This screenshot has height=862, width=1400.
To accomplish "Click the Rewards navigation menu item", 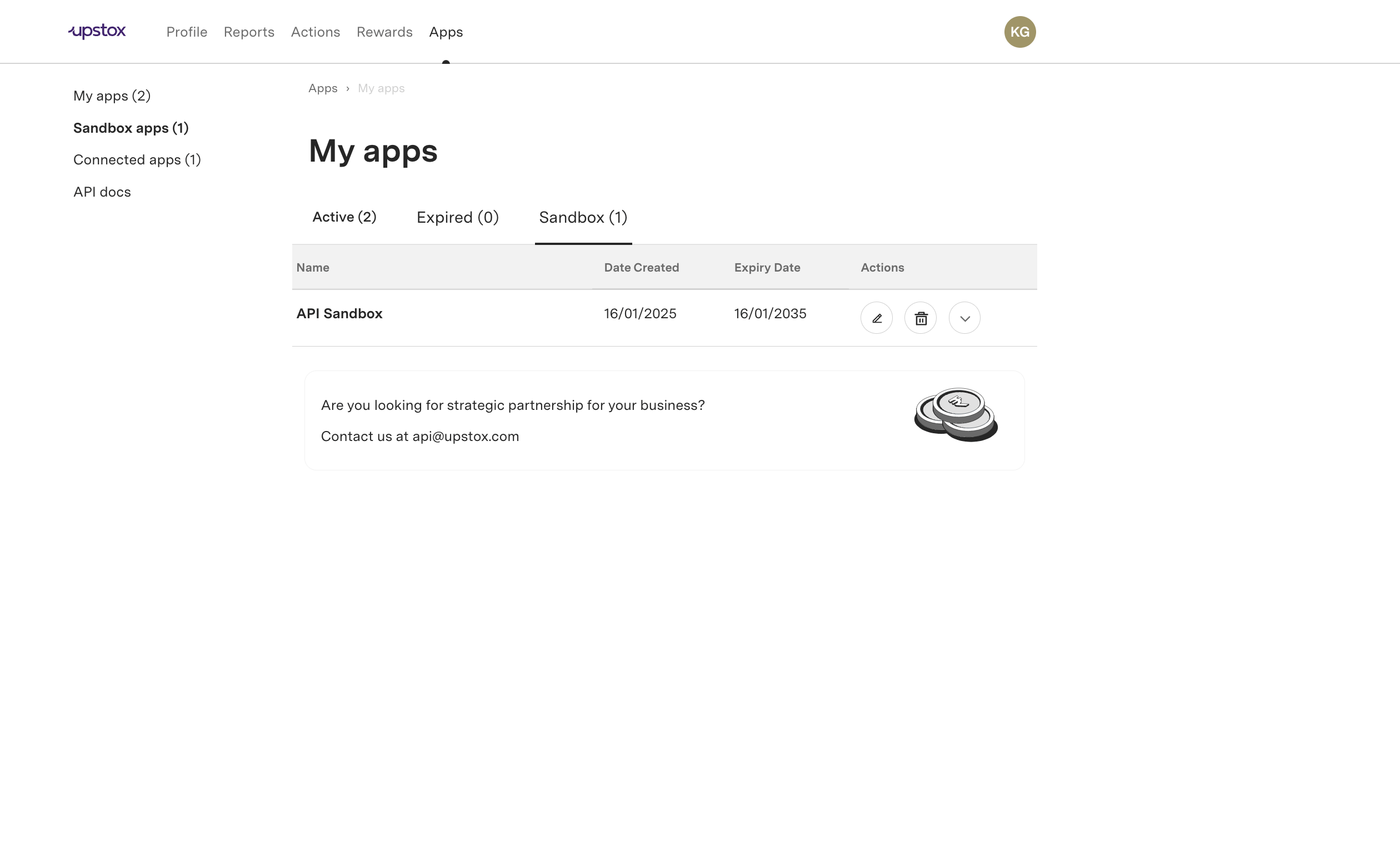I will tap(384, 32).
